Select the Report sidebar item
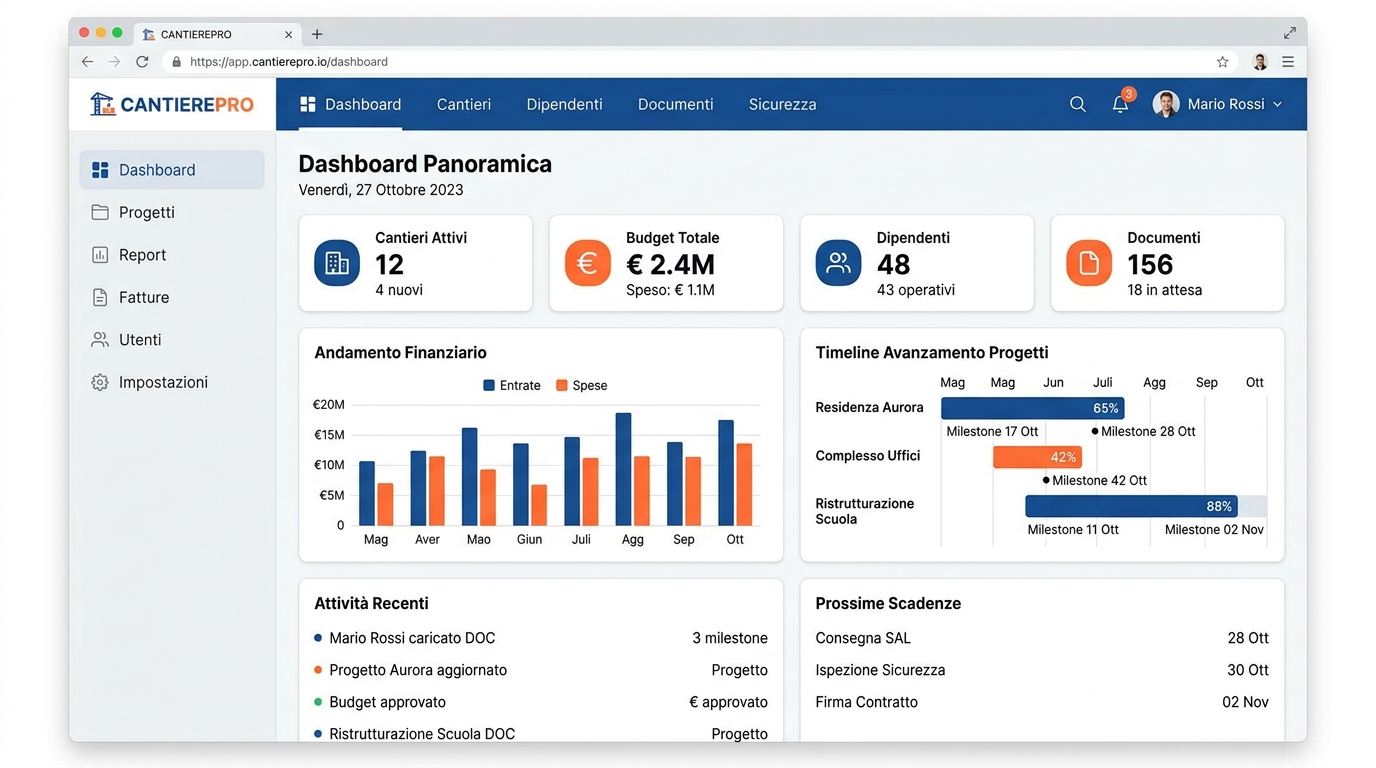This screenshot has height=768, width=1376. pyautogui.click(x=140, y=254)
